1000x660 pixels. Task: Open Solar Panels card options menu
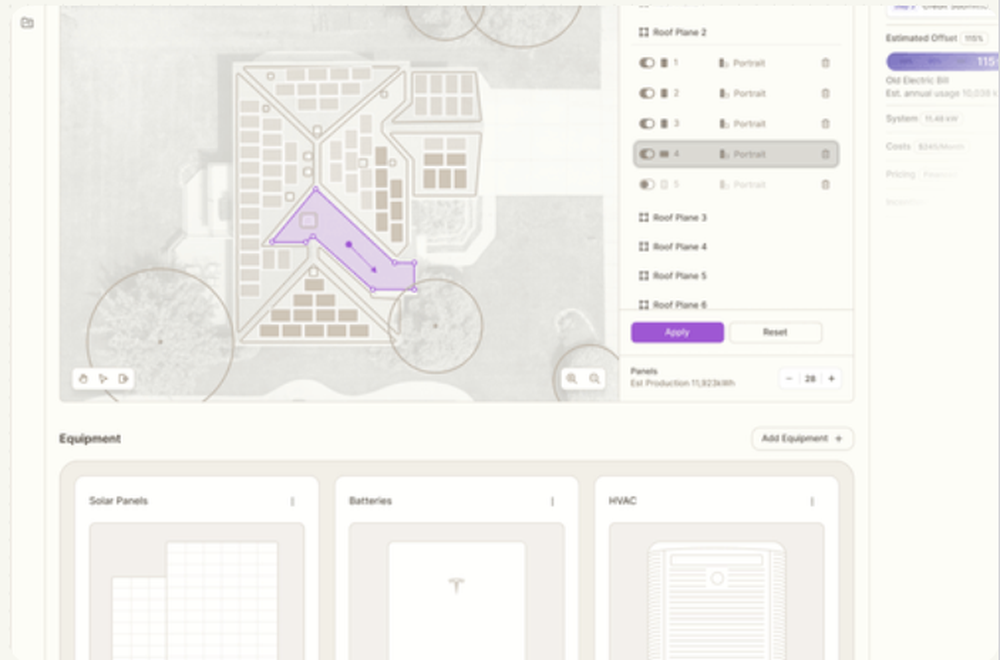click(292, 501)
